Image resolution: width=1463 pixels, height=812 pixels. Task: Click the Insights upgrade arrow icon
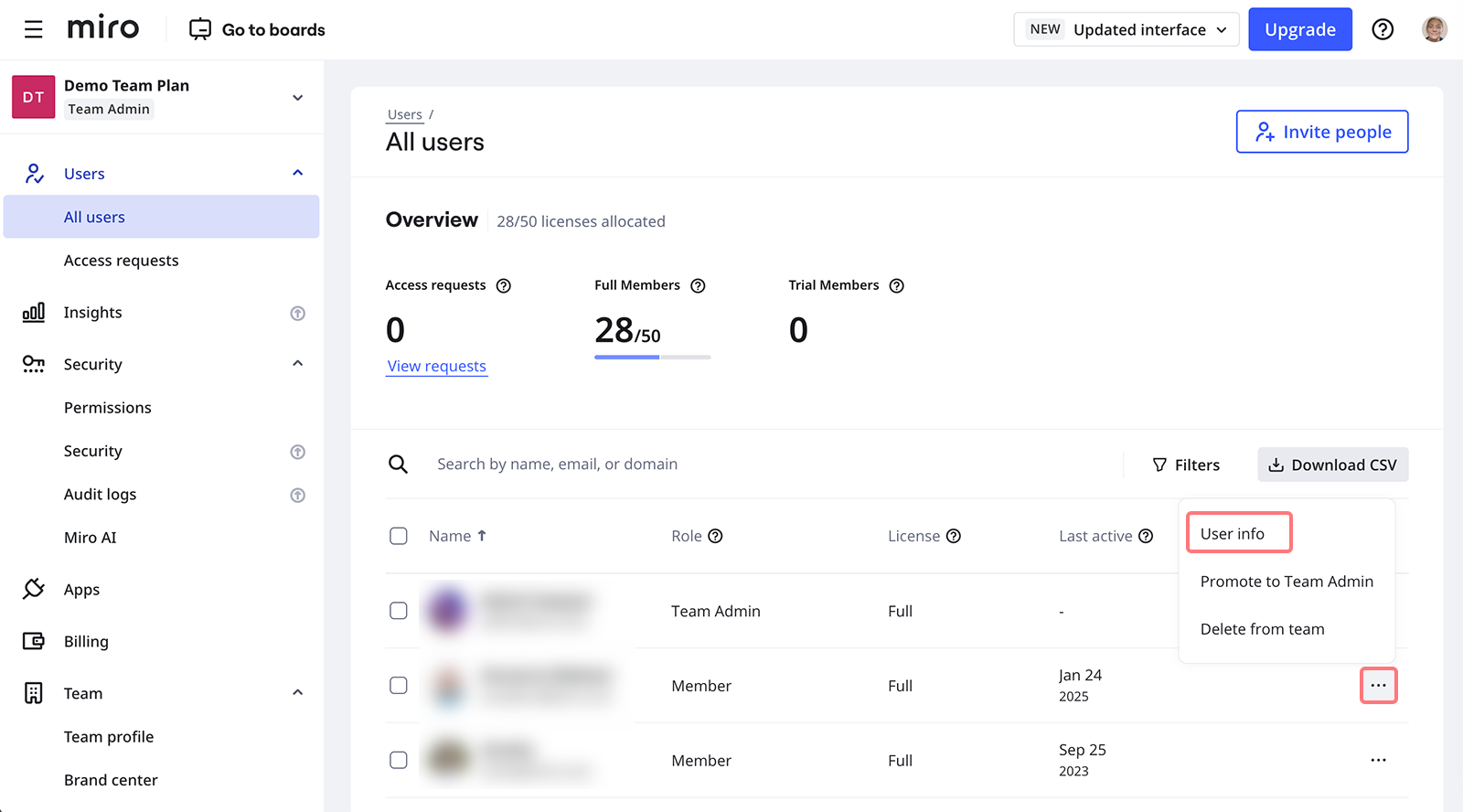point(297,314)
